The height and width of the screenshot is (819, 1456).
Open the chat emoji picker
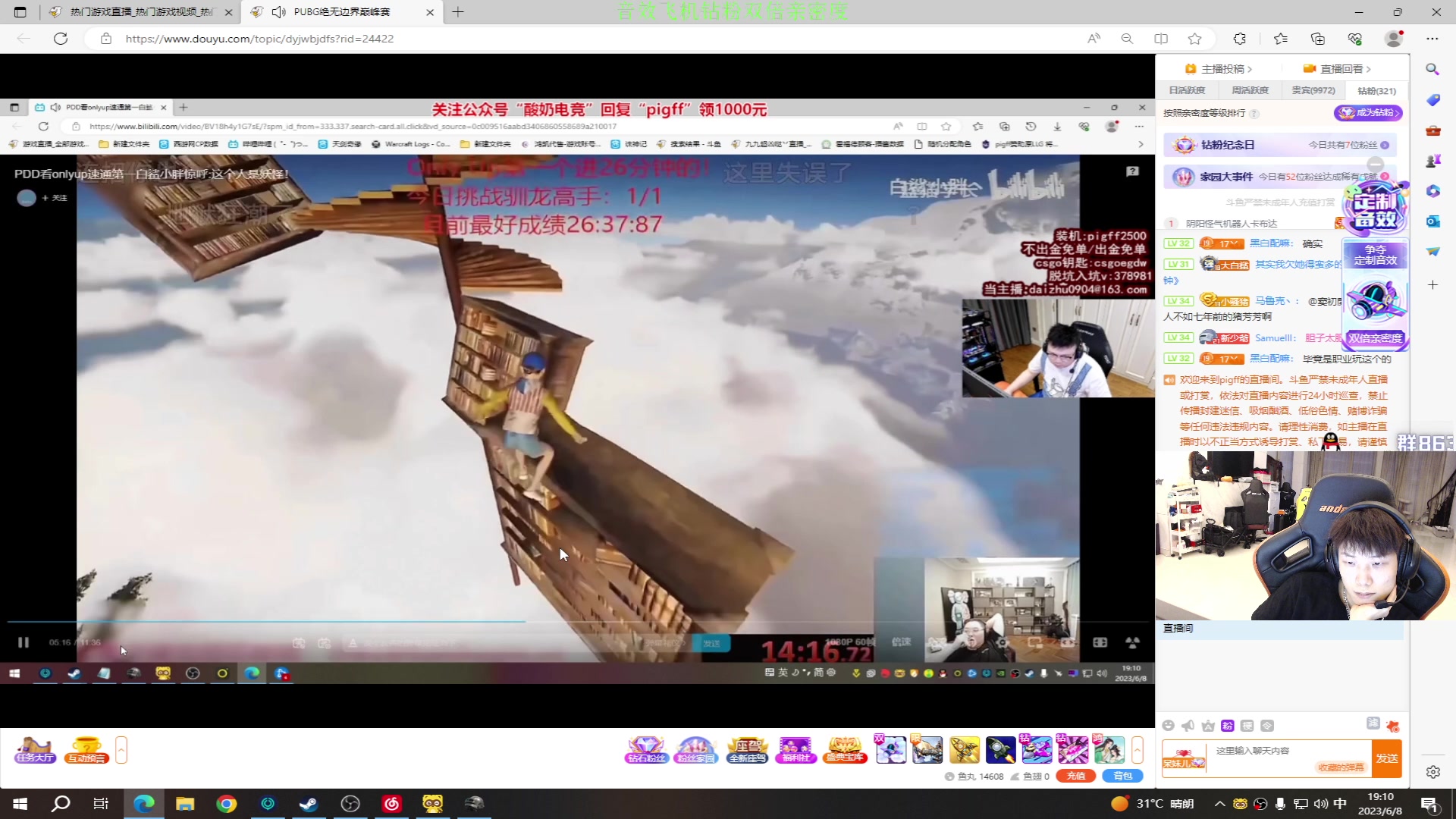point(1169,726)
